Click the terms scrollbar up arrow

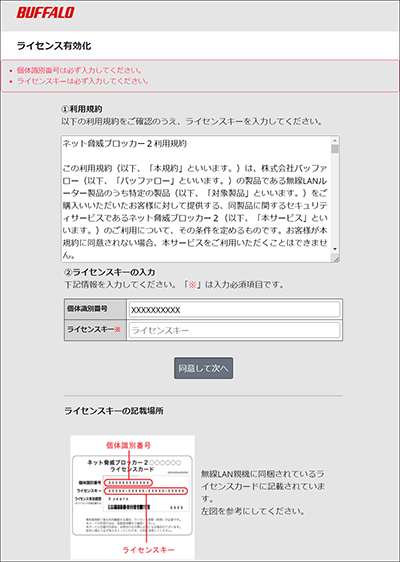tap(335, 140)
